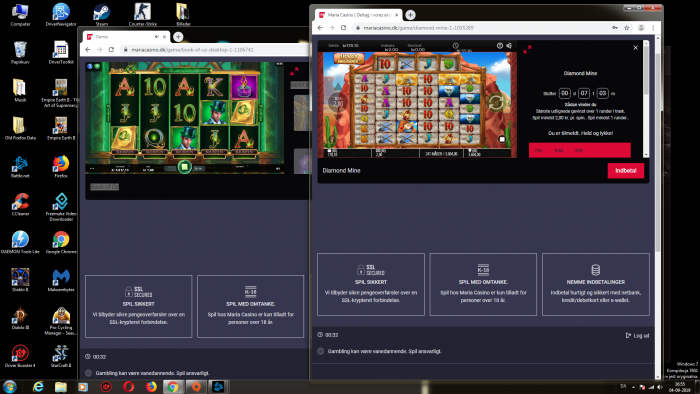
Task: Mute the Demo browser tab audio
Action: (x=156, y=37)
